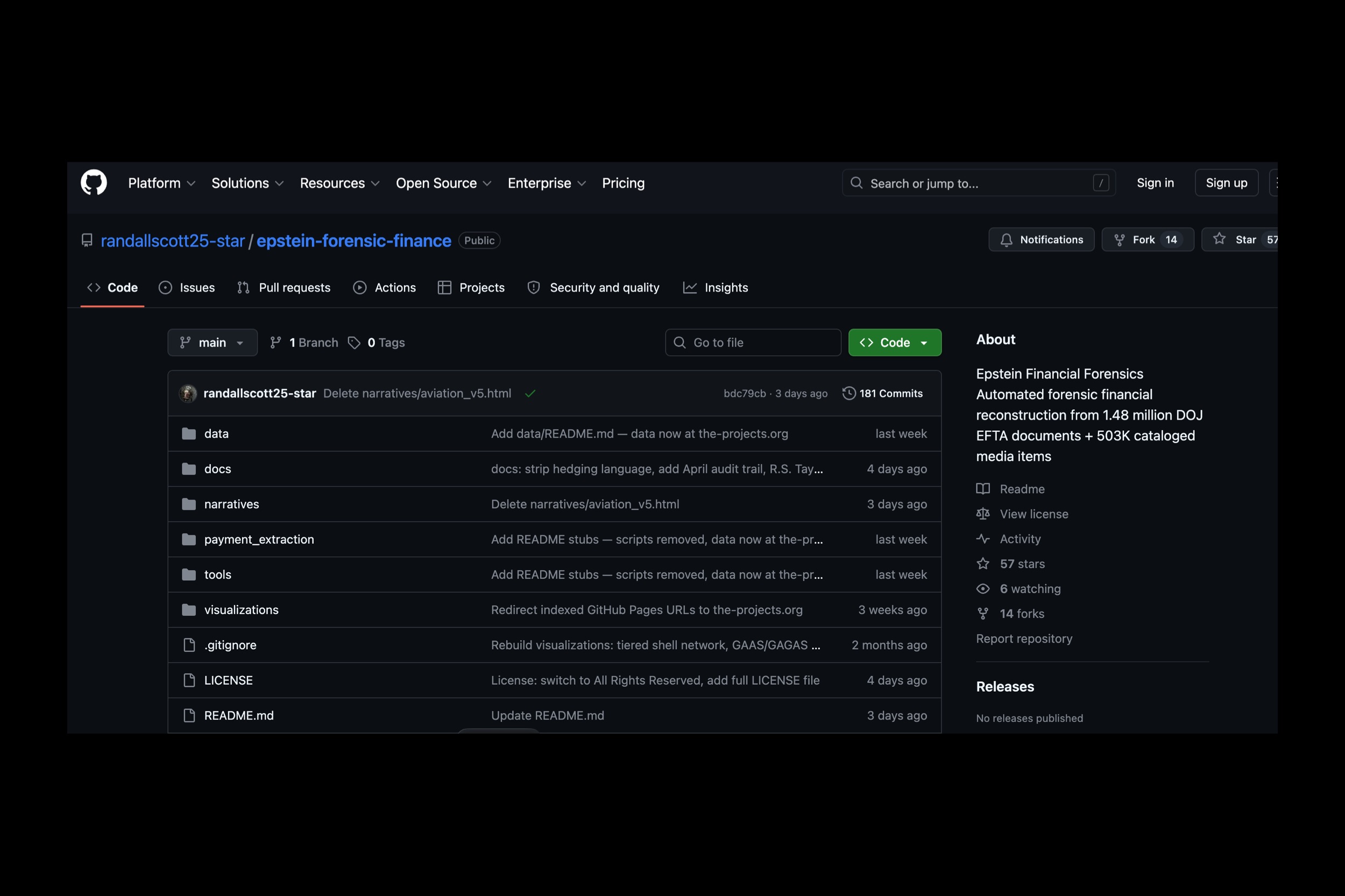Viewport: 1345px width, 896px height.
Task: Click the commit history clock icon
Action: (849, 393)
